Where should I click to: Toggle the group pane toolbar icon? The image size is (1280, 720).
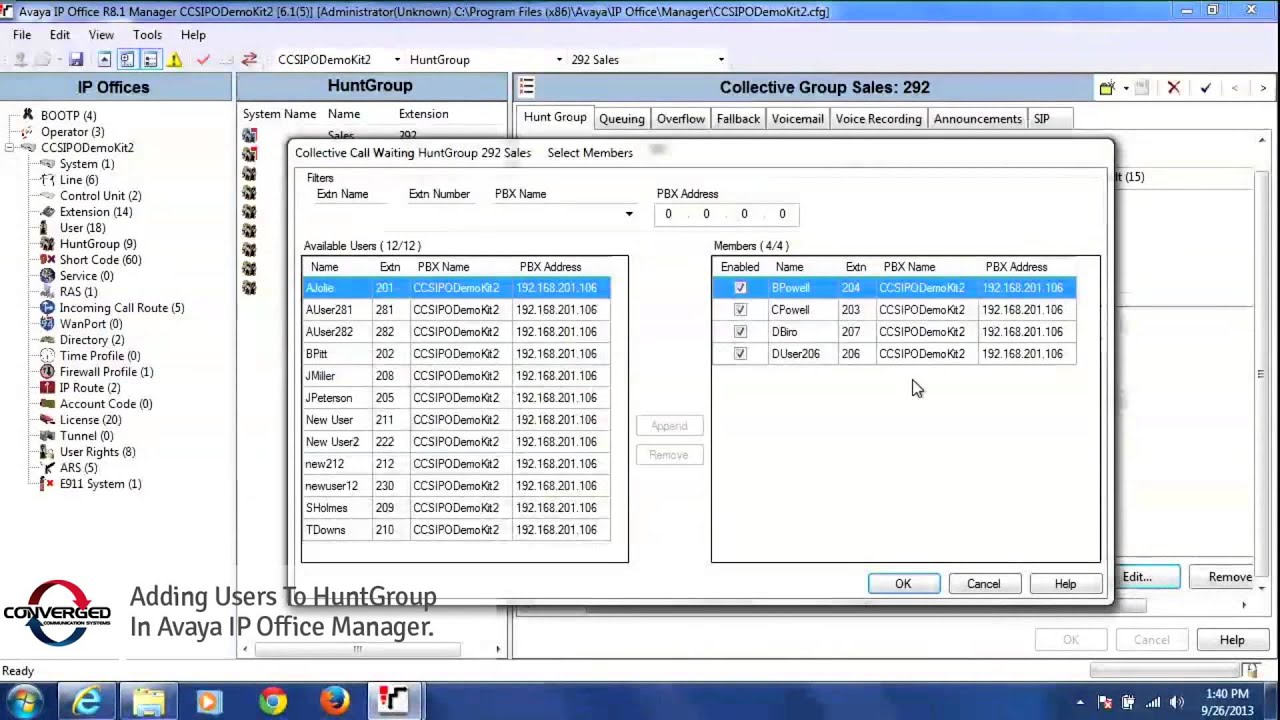coord(150,60)
